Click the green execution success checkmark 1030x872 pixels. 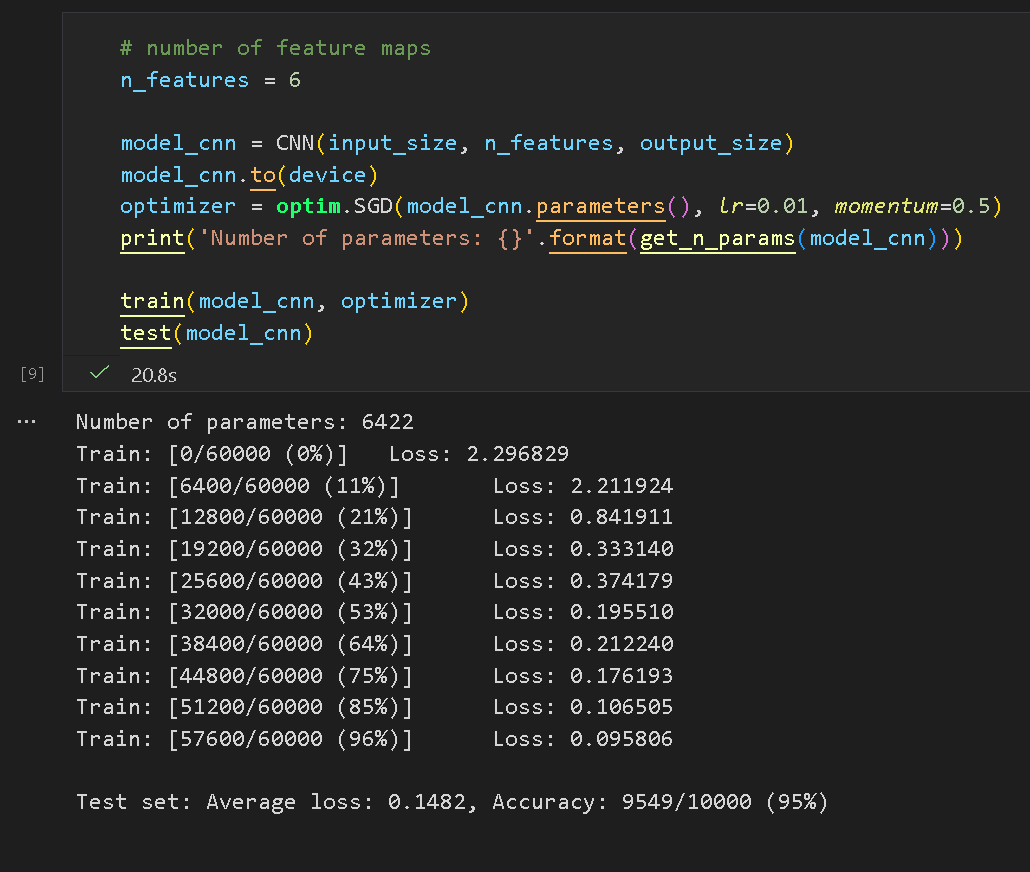tap(98, 373)
